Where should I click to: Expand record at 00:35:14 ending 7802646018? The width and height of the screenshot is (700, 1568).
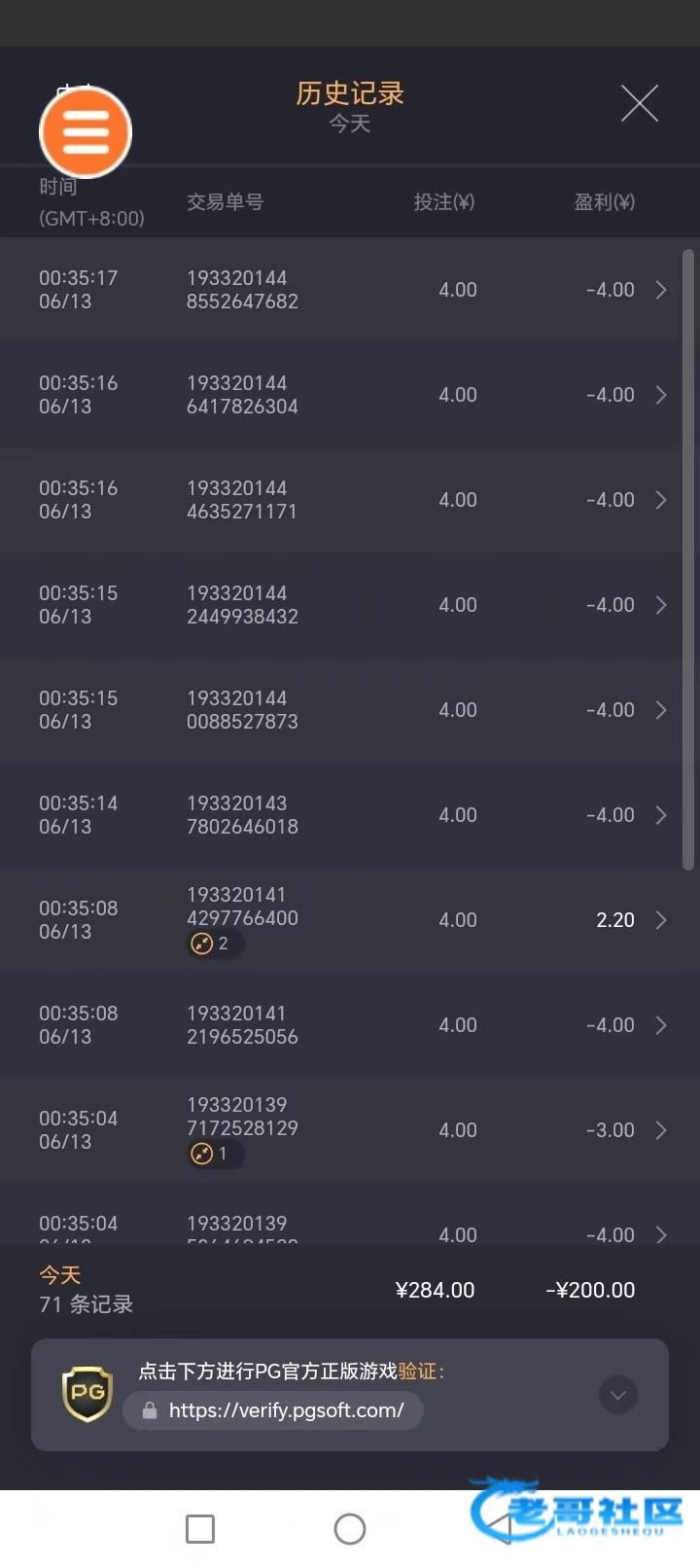tap(661, 815)
